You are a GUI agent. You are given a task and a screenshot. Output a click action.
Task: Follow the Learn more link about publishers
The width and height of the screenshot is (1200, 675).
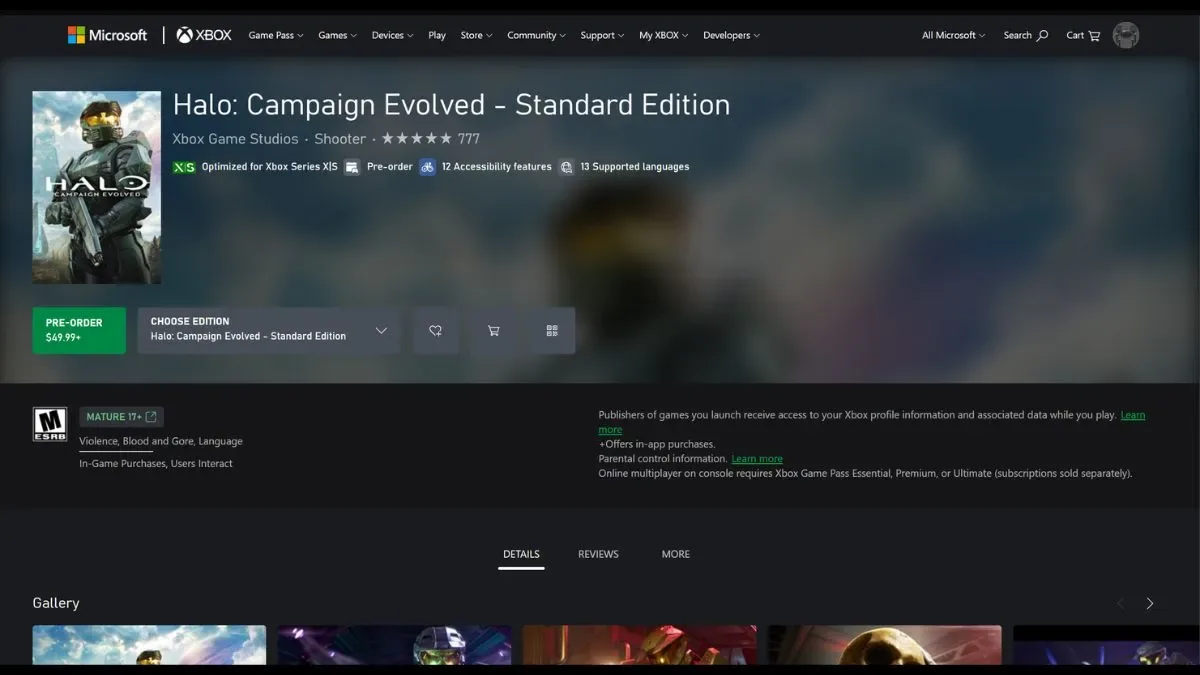1133,415
